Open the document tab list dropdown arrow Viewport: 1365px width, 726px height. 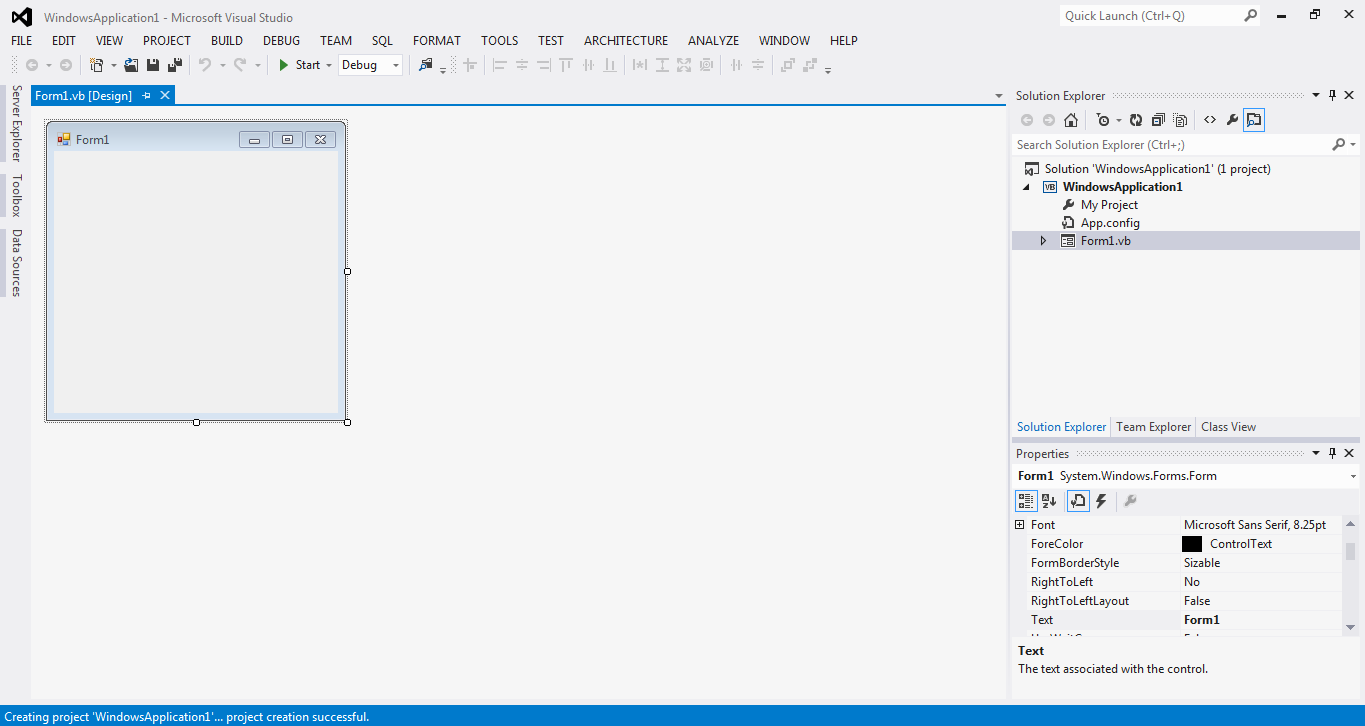998,96
